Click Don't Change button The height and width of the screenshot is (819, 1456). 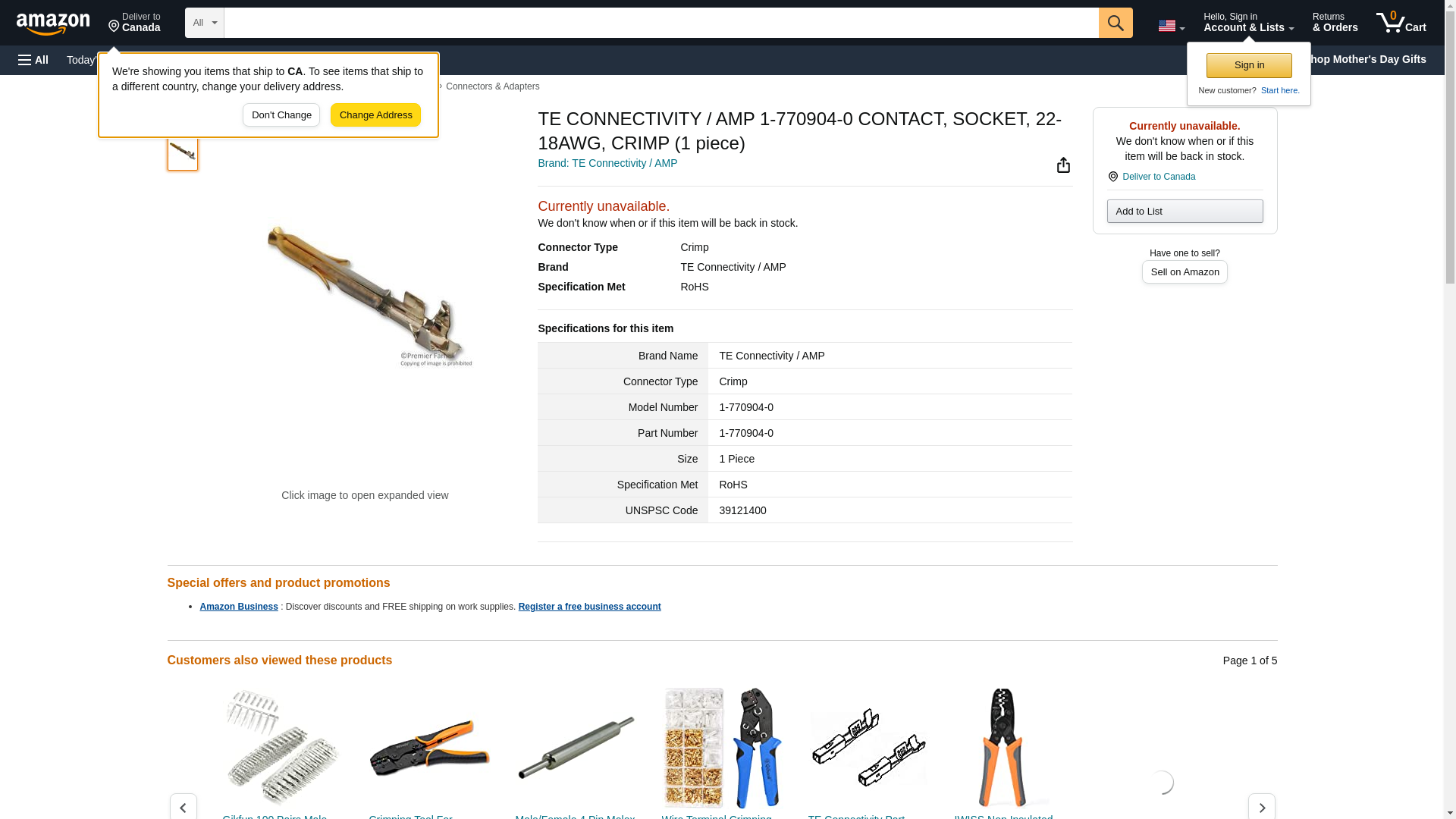(x=281, y=115)
